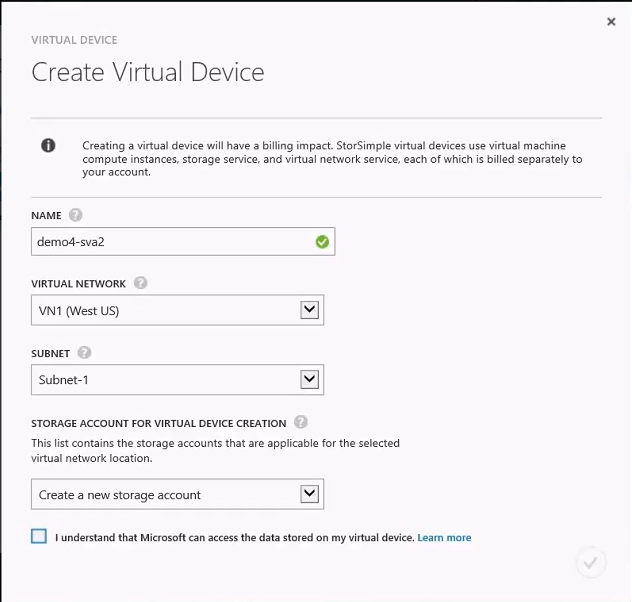
Task: Click the arrow on the virtual network combo box
Action: click(x=310, y=310)
